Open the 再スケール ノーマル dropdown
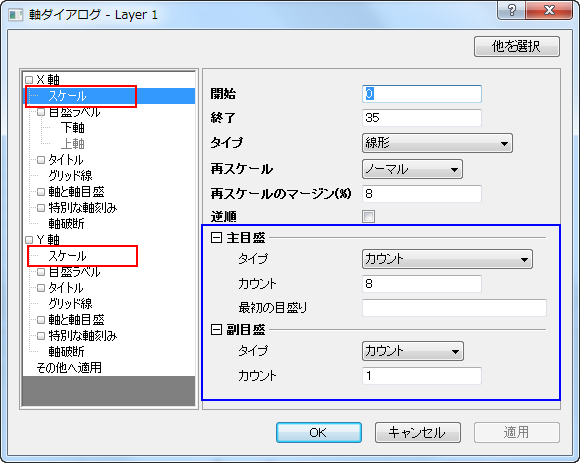Image resolution: width=580 pixels, height=463 pixels. click(412, 169)
